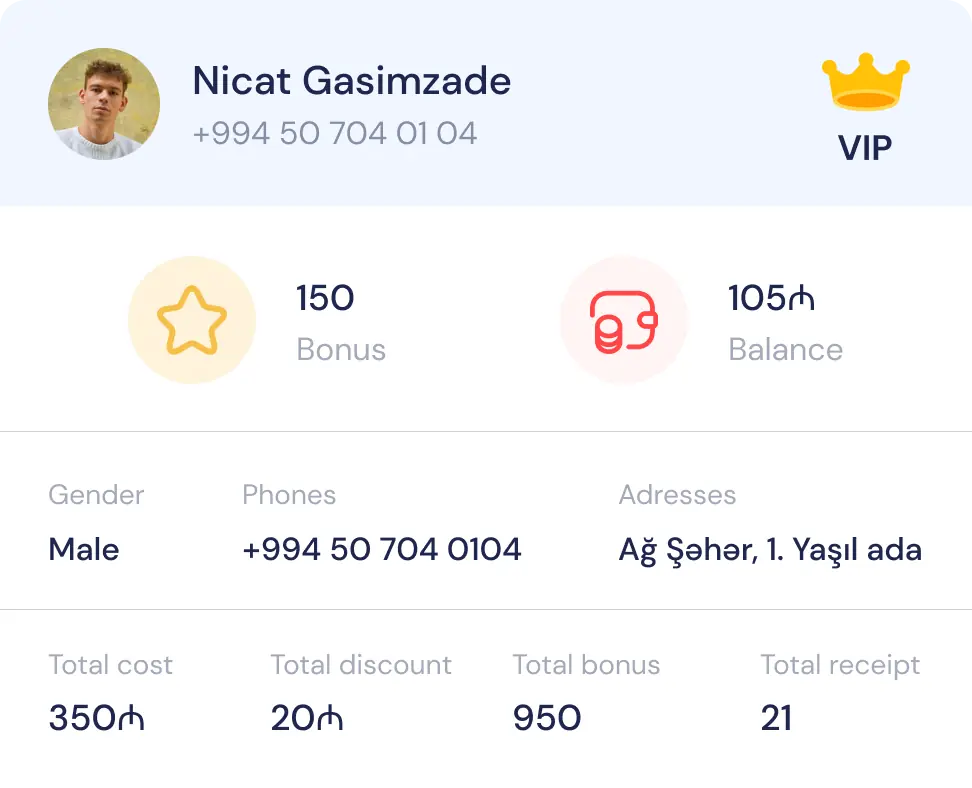This screenshot has height=788, width=972.
Task: Click the phone number under Phones
Action: 381,549
